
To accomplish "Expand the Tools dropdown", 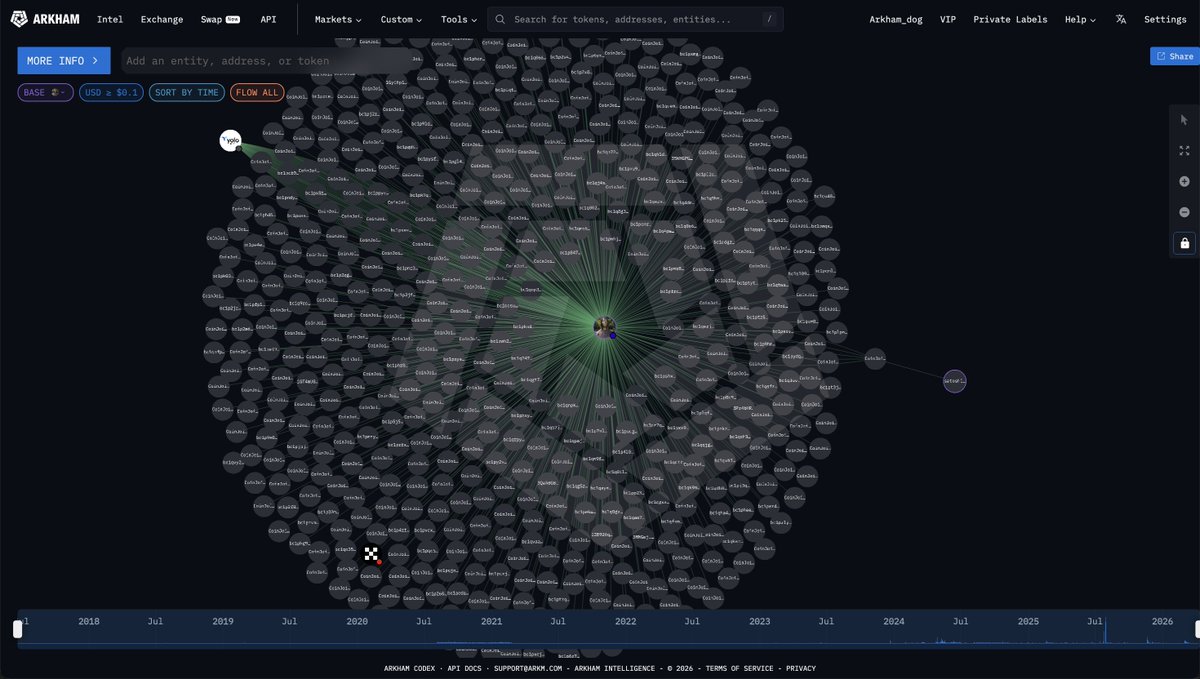I will (x=459, y=19).
